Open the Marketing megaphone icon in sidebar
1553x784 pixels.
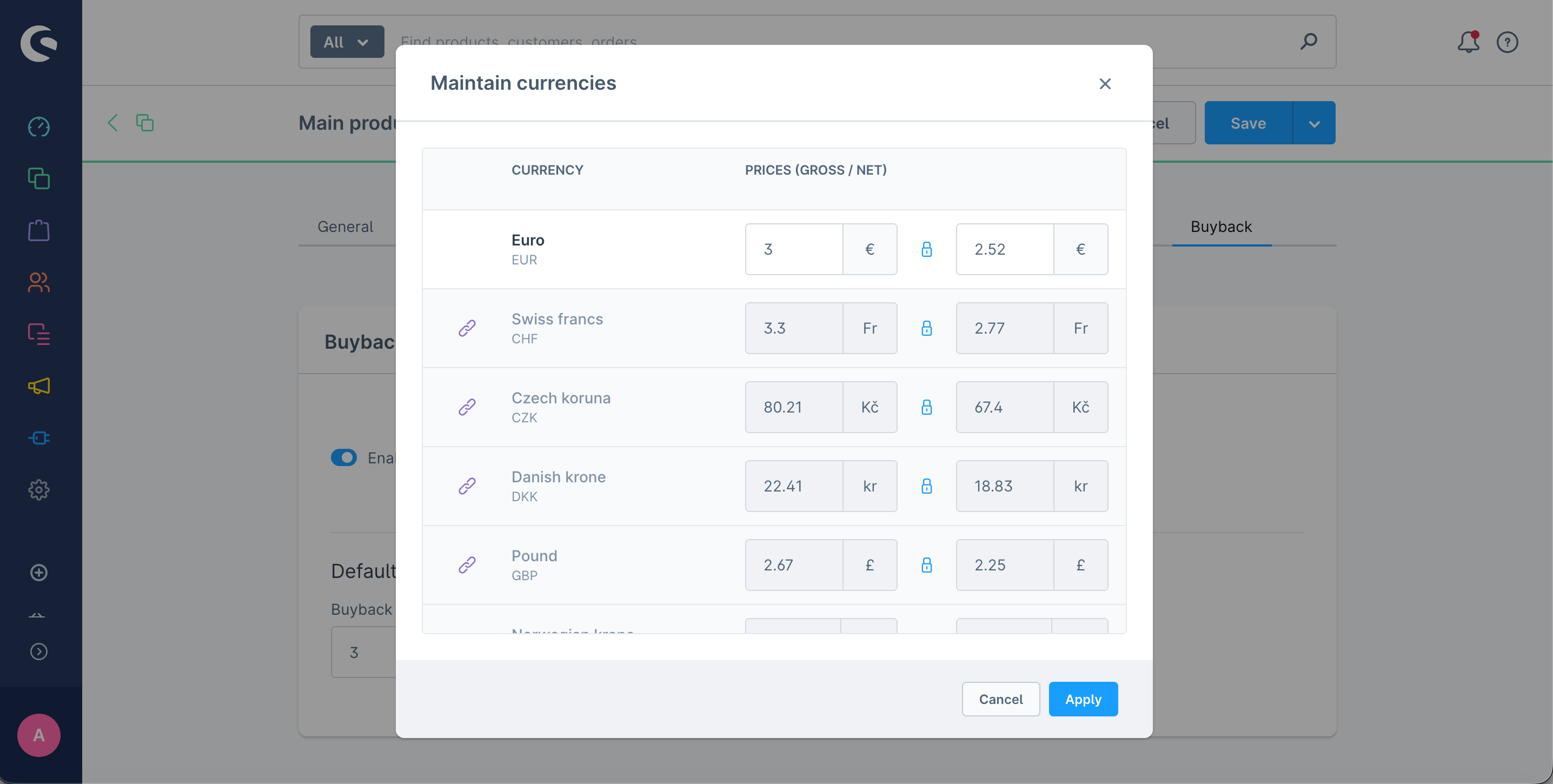coord(39,386)
